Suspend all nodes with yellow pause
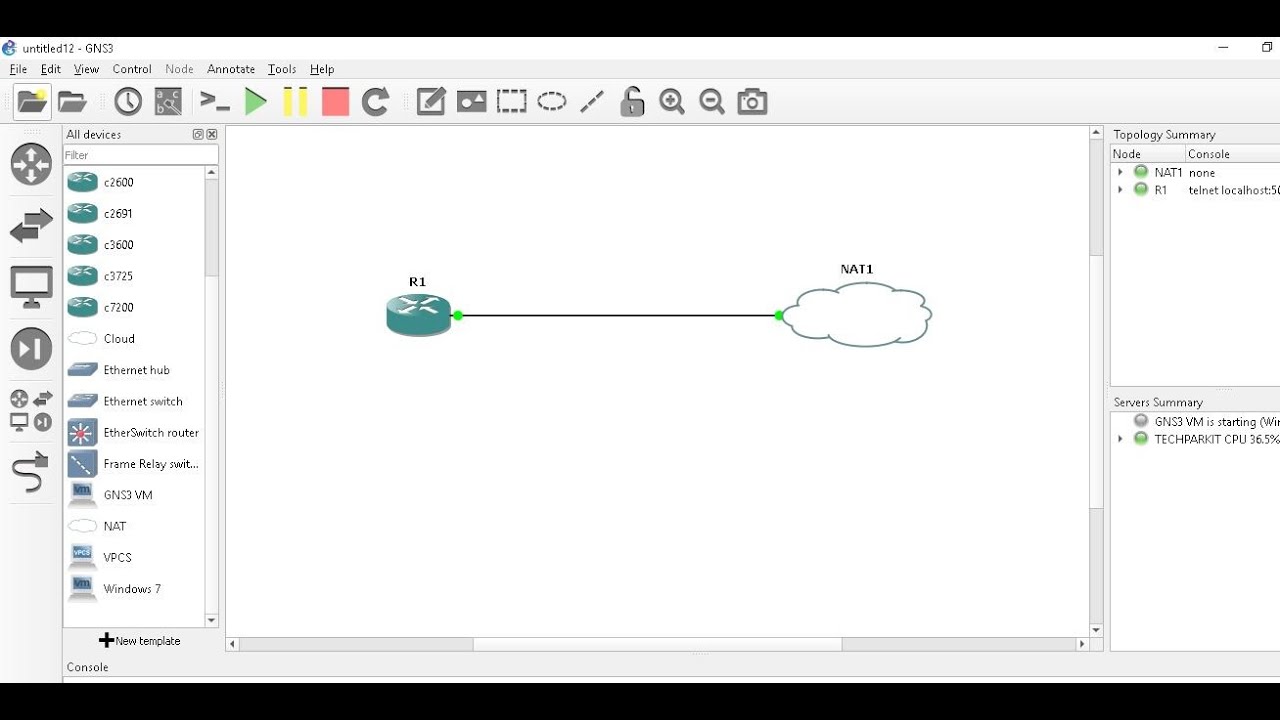This screenshot has height=720, width=1280. [295, 101]
